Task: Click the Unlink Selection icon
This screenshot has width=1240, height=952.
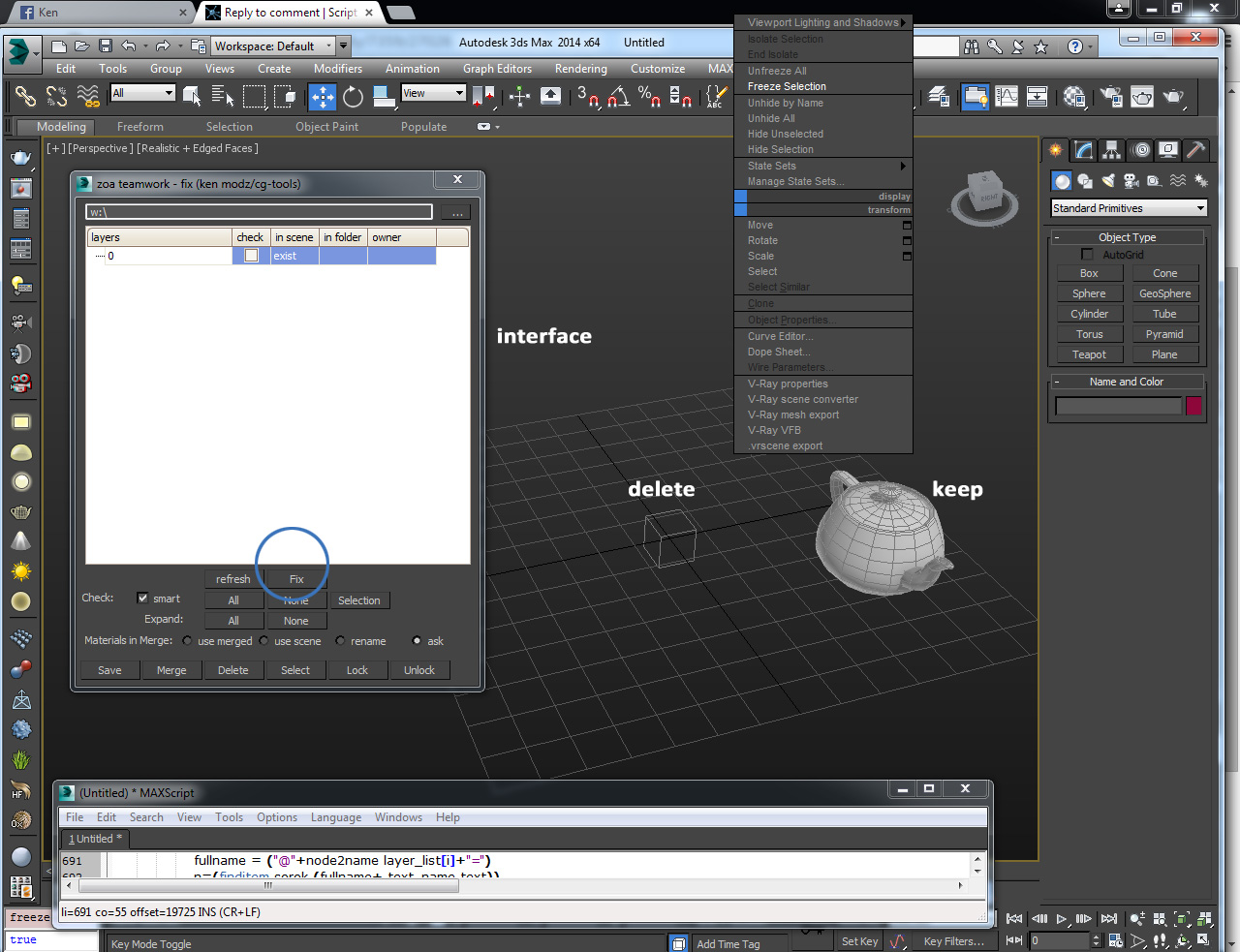Action: tap(56, 96)
